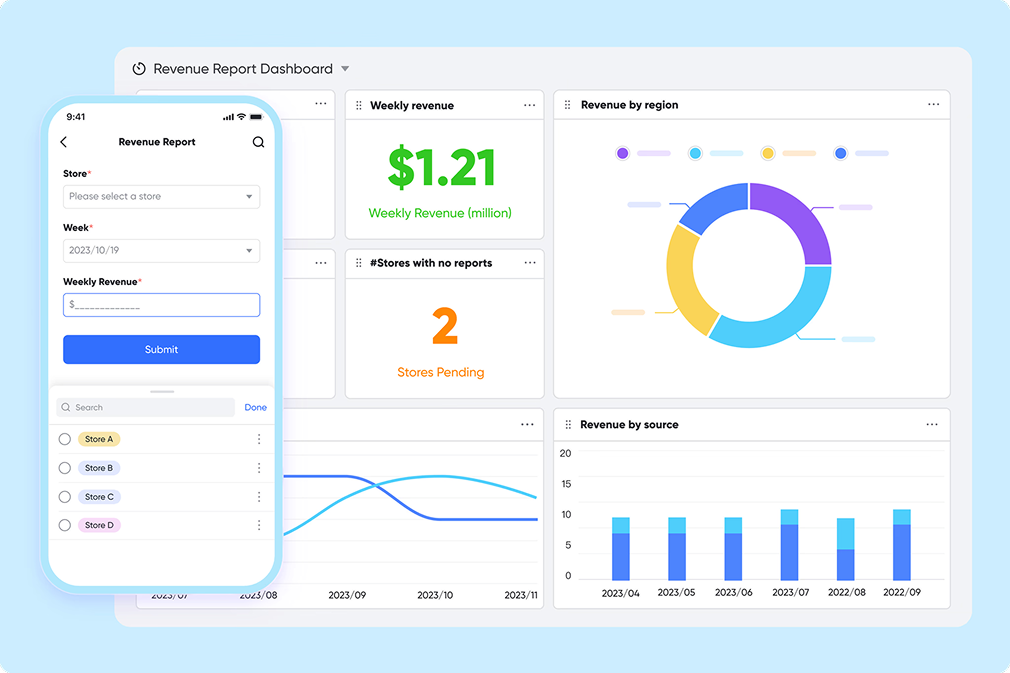Choose the Store D radio option

click(x=65, y=525)
